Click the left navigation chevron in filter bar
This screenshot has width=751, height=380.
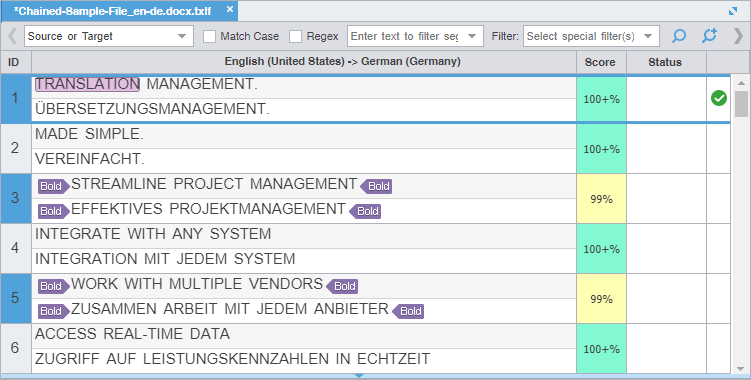pos(12,36)
